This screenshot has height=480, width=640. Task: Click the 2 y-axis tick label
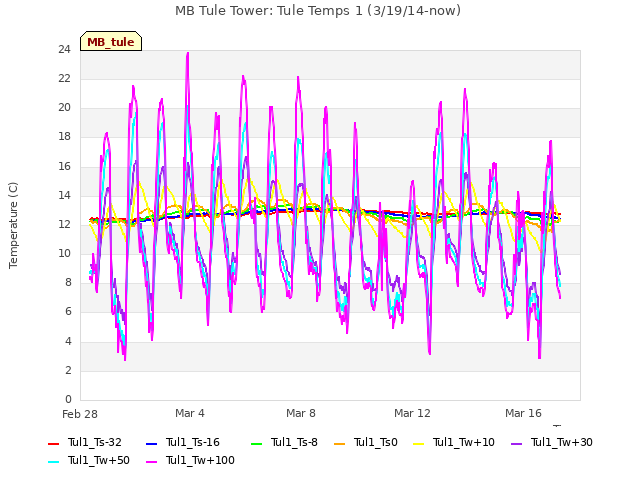coord(68,370)
